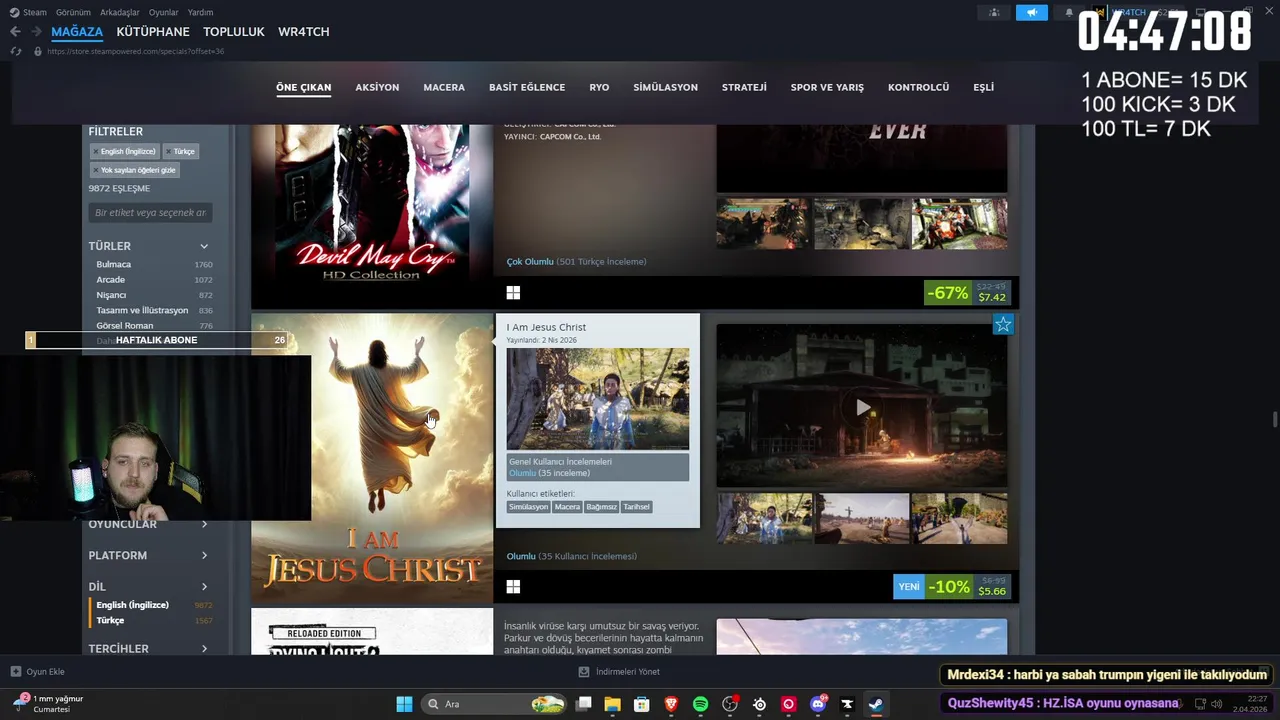The height and width of the screenshot is (720, 1280).
Task: Open the Arkadaşlar menu
Action: [121, 12]
